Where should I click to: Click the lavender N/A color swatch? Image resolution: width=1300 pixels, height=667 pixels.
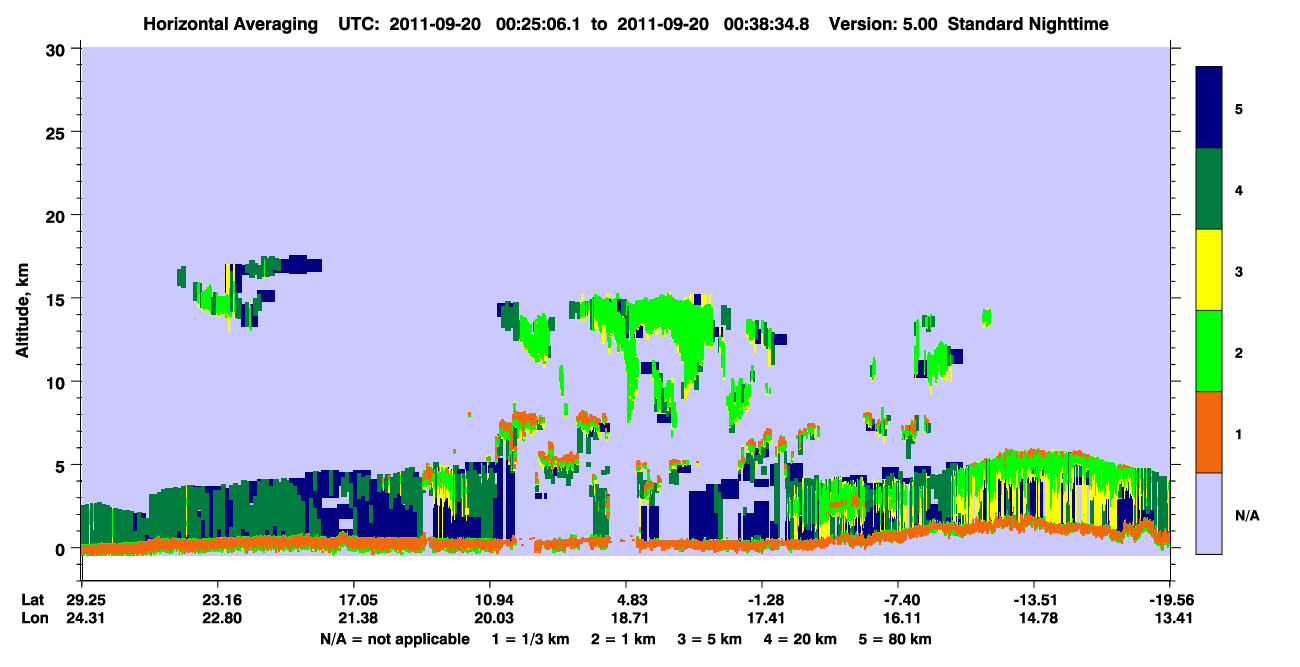pos(1209,513)
